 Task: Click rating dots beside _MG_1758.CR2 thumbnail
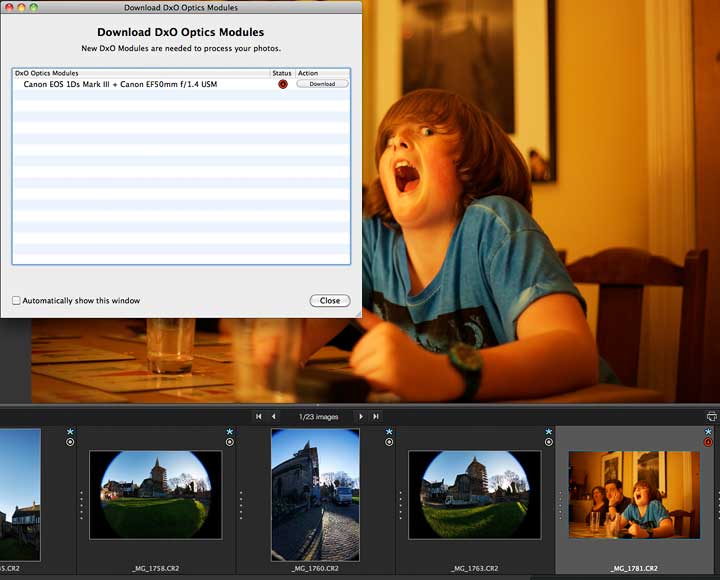81,506
